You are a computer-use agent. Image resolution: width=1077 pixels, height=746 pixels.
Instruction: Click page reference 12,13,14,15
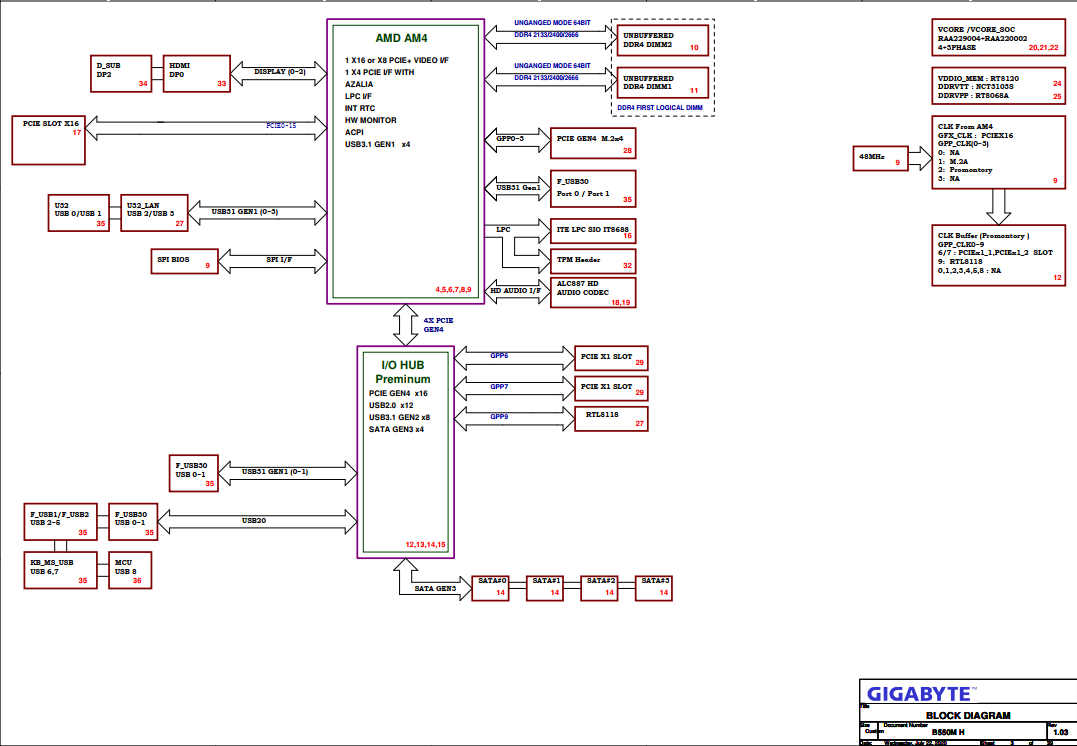coord(425,545)
